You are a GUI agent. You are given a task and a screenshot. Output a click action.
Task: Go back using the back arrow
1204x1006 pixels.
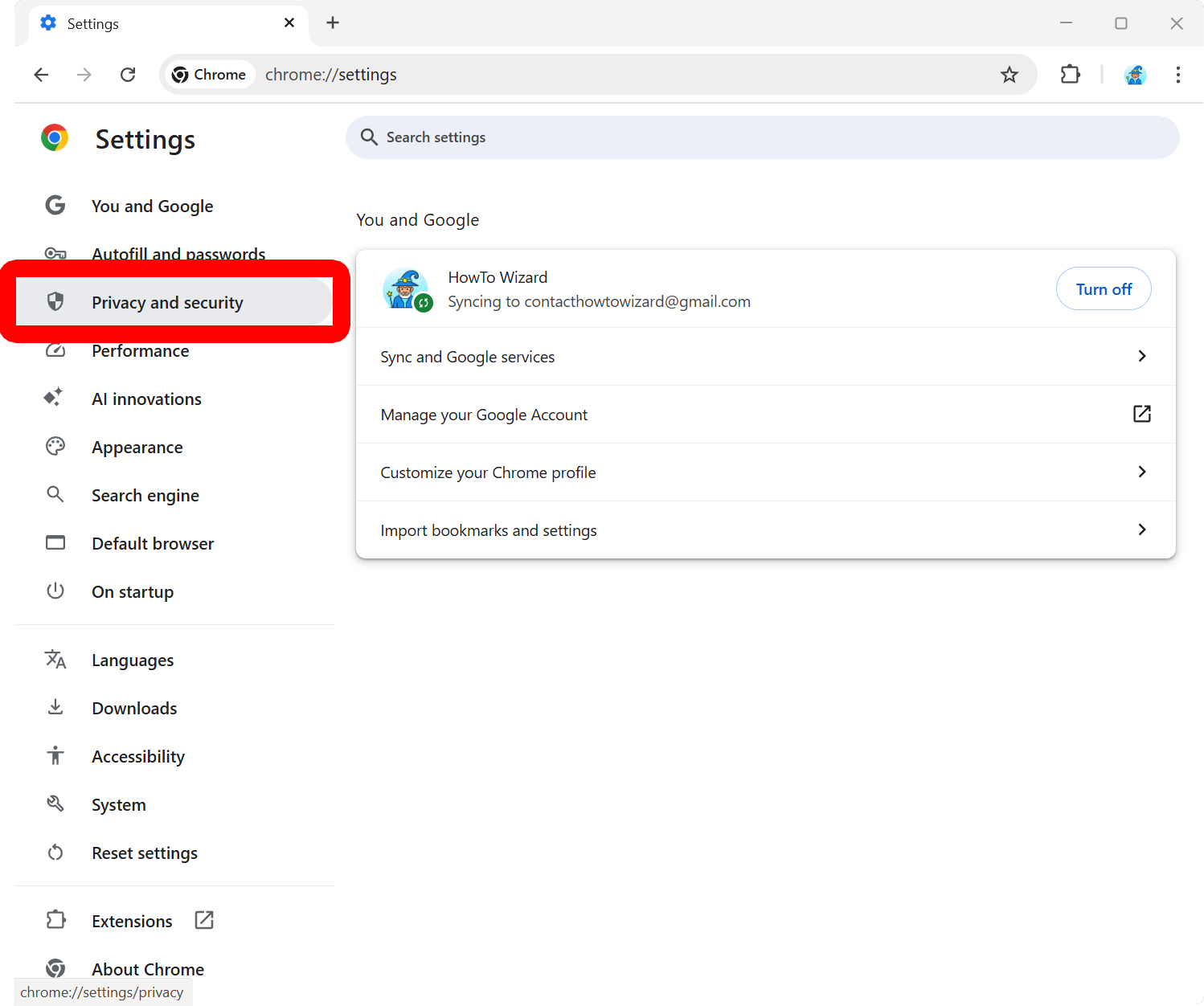coord(41,75)
